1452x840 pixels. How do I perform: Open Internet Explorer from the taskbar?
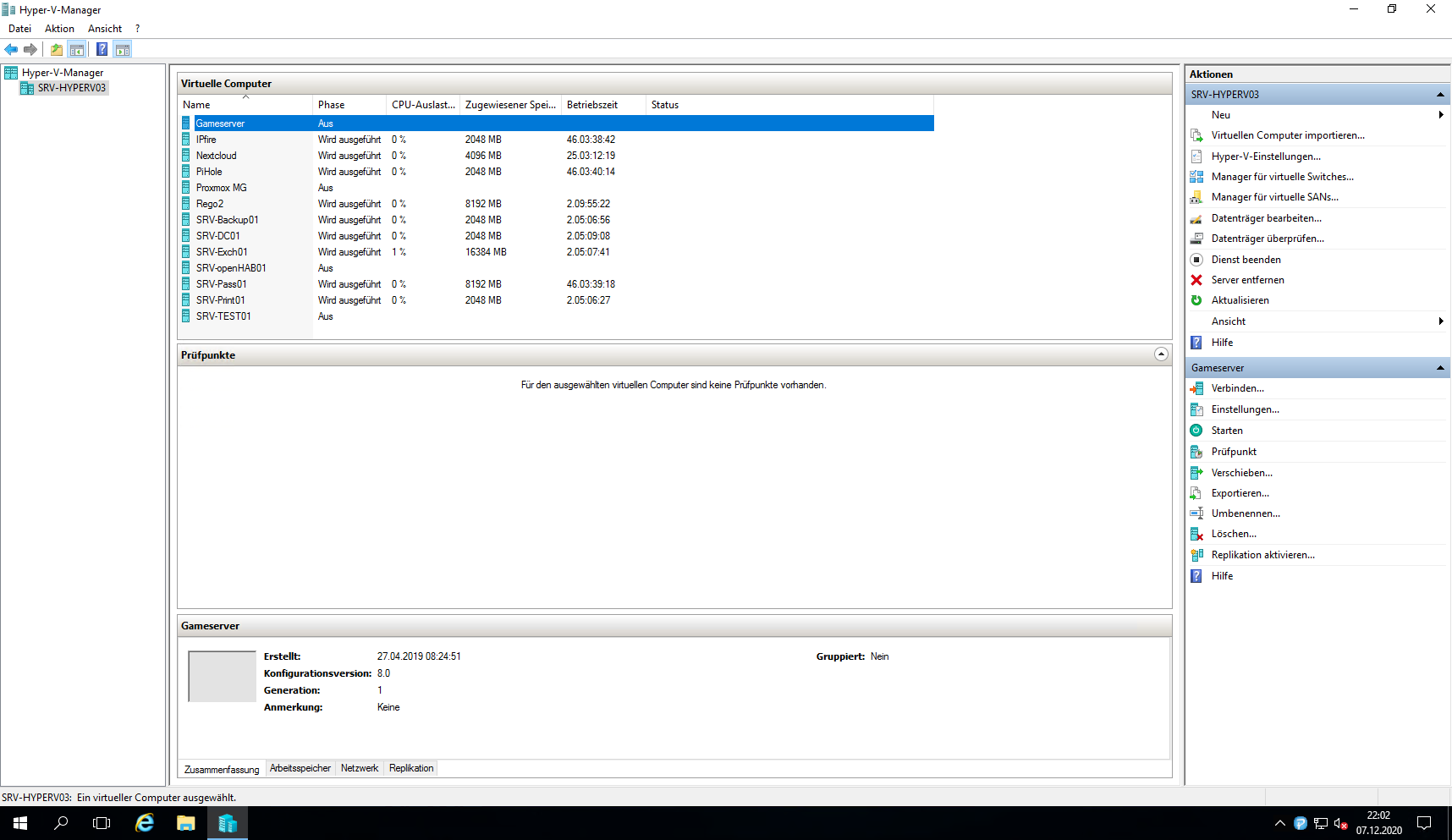click(x=145, y=823)
